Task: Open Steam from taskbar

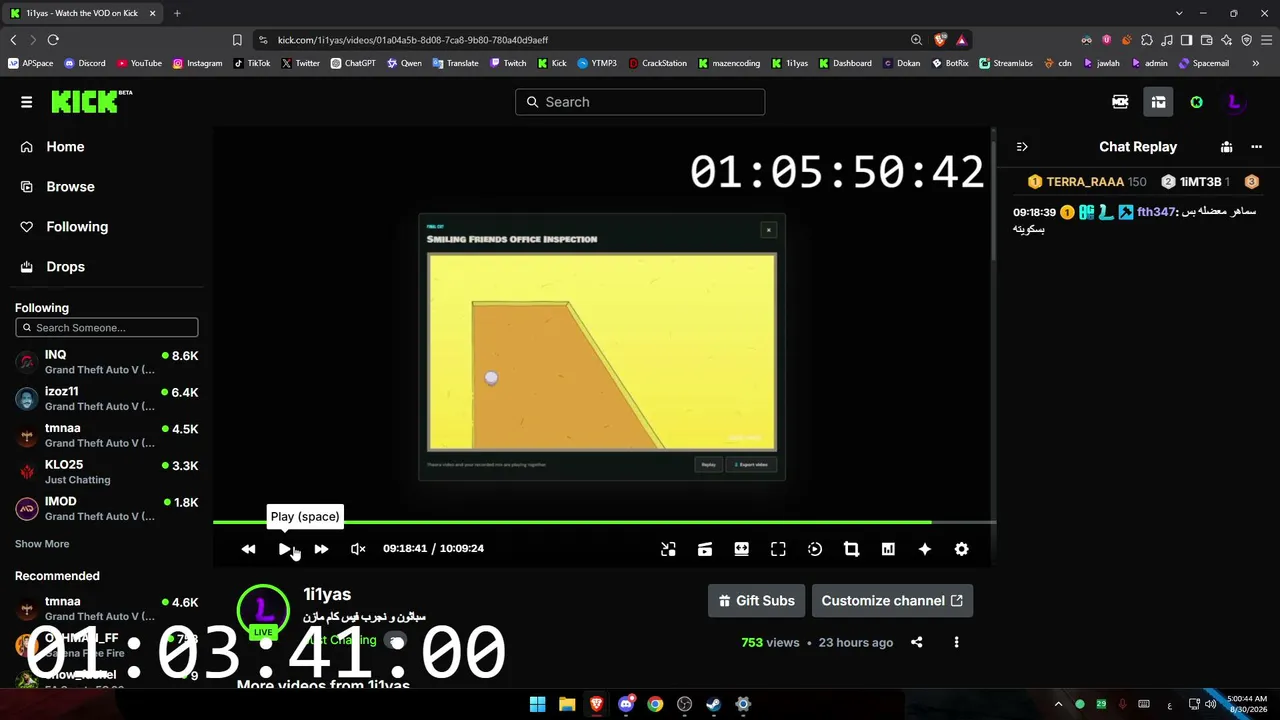Action: (x=713, y=704)
